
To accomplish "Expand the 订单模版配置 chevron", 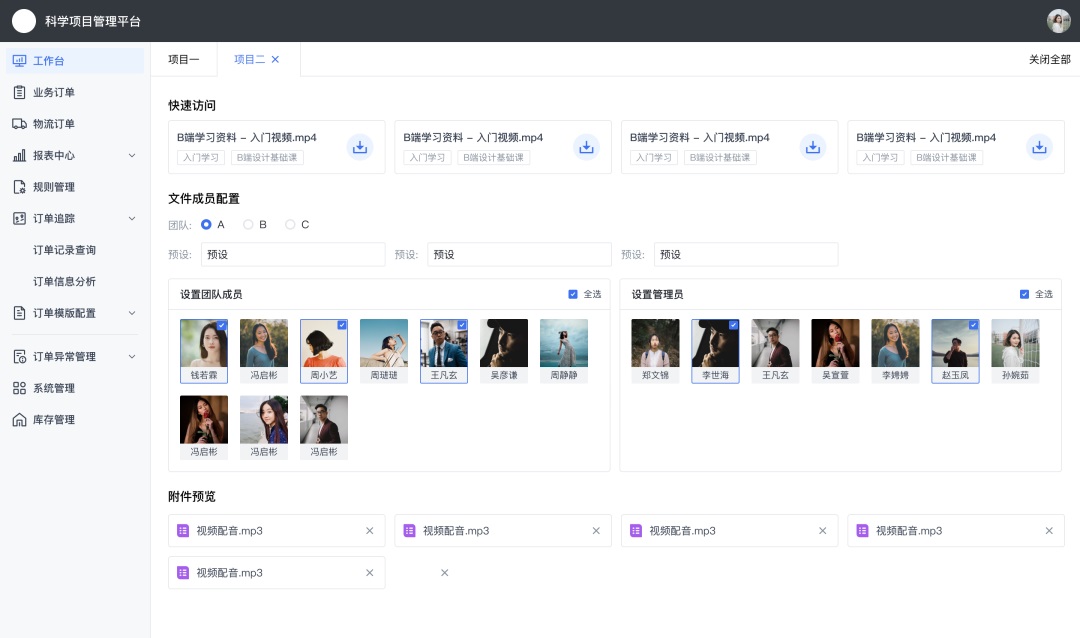I will coord(132,313).
